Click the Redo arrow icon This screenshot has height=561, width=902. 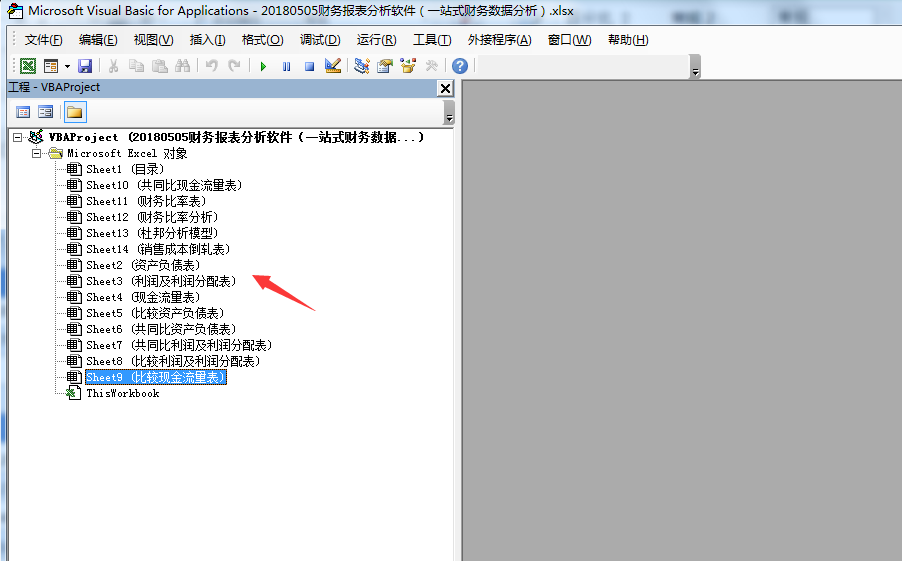[234, 66]
